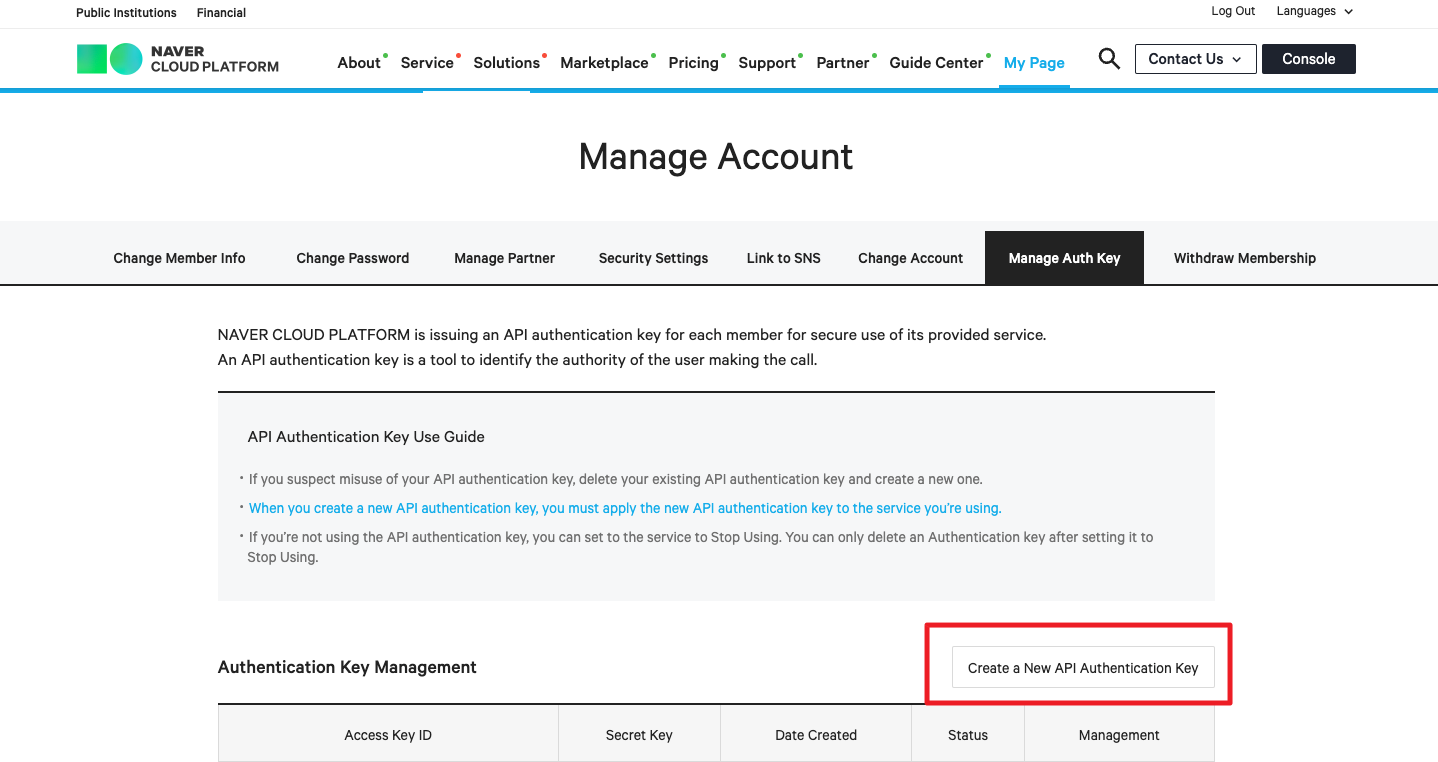Expand the Languages dropdown
The height and width of the screenshot is (762, 1438).
(x=1314, y=12)
